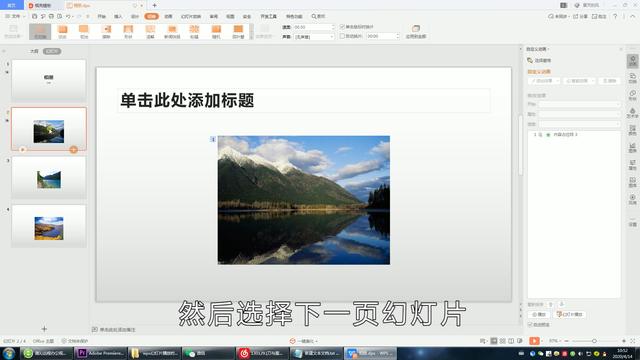This screenshot has height=360, width=640.
Task: Open the Developer Tools ribbon tab
Action: click(268, 16)
